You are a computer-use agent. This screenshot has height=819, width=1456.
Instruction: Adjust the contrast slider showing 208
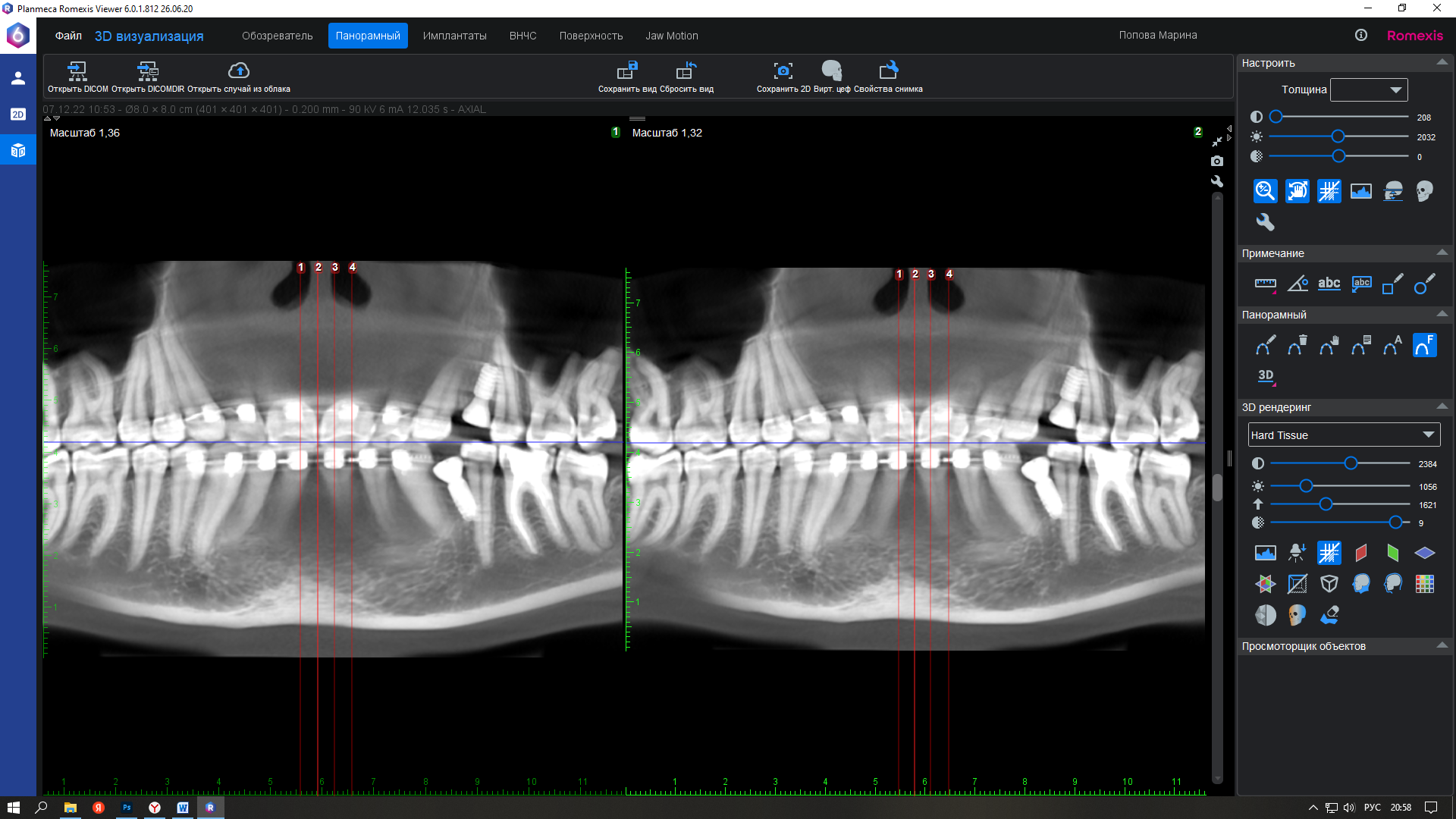pyautogui.click(x=1276, y=117)
